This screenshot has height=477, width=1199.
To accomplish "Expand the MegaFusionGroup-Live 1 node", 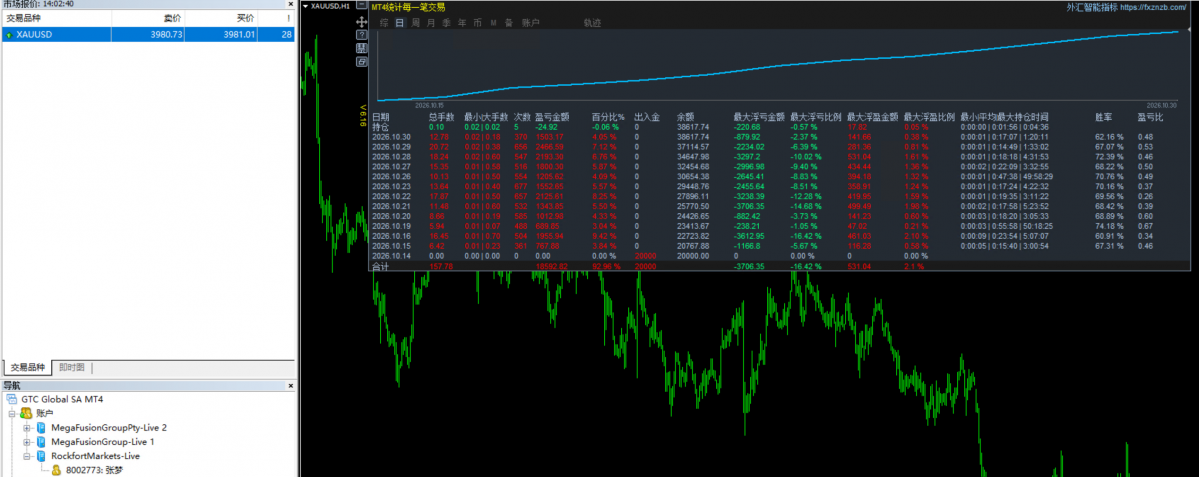I will click(x=27, y=442).
